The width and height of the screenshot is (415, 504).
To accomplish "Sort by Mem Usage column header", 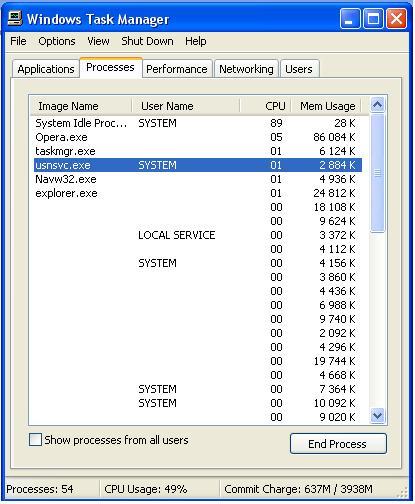I will (327, 106).
